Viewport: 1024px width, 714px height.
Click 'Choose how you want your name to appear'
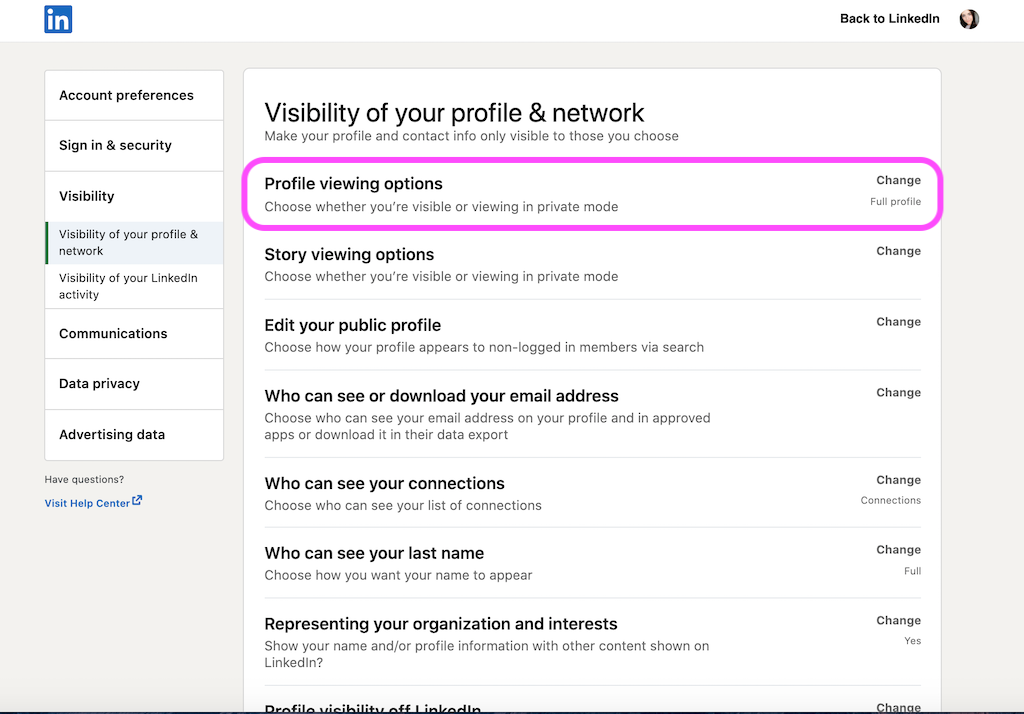tap(398, 576)
